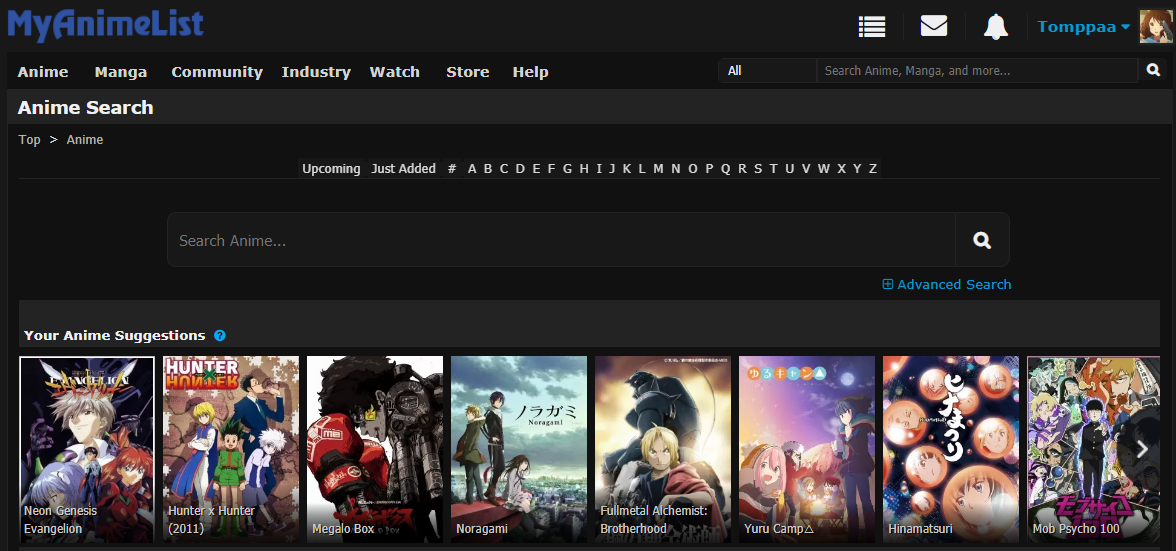Screen dimensions: 1176x551
Task: Focus the Search Anime input field
Action: (561, 240)
